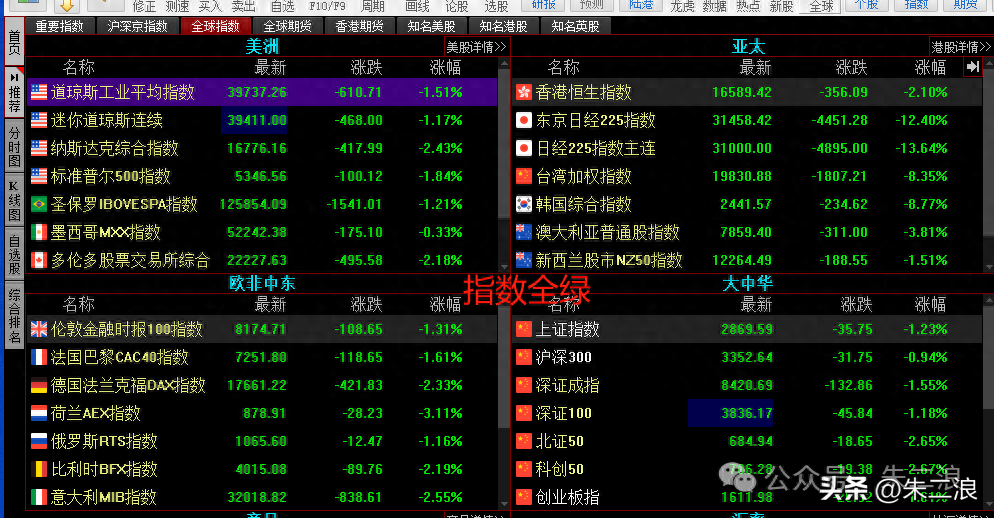
Task: Click the Canada flag beside 多伦多股票交易所综合
Action: click(x=39, y=260)
